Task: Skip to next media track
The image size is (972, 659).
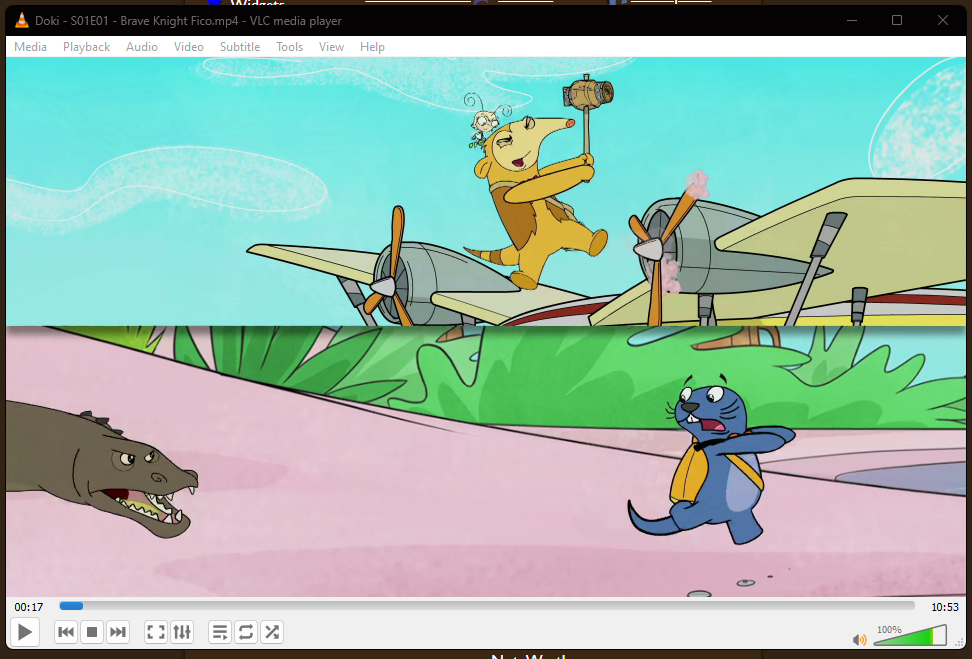Action: click(118, 631)
